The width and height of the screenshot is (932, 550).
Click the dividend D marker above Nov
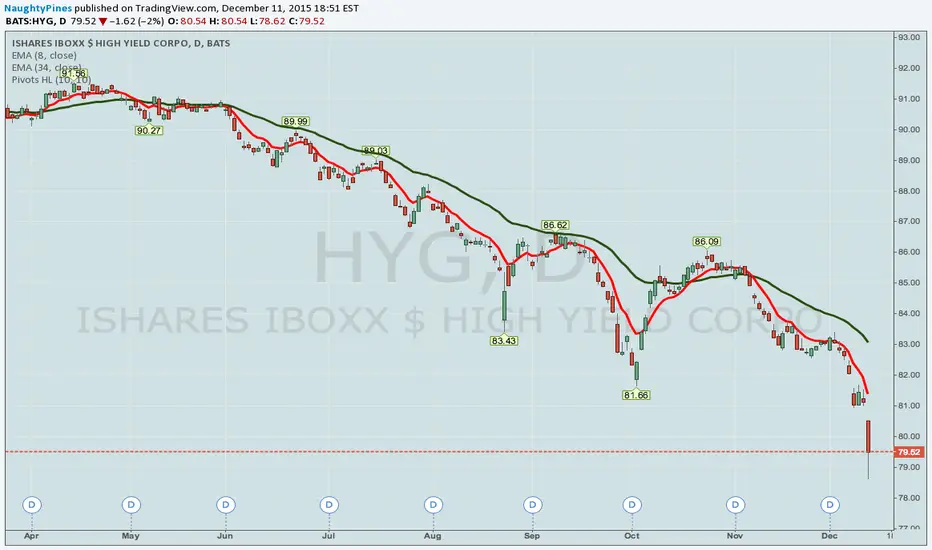[x=735, y=505]
